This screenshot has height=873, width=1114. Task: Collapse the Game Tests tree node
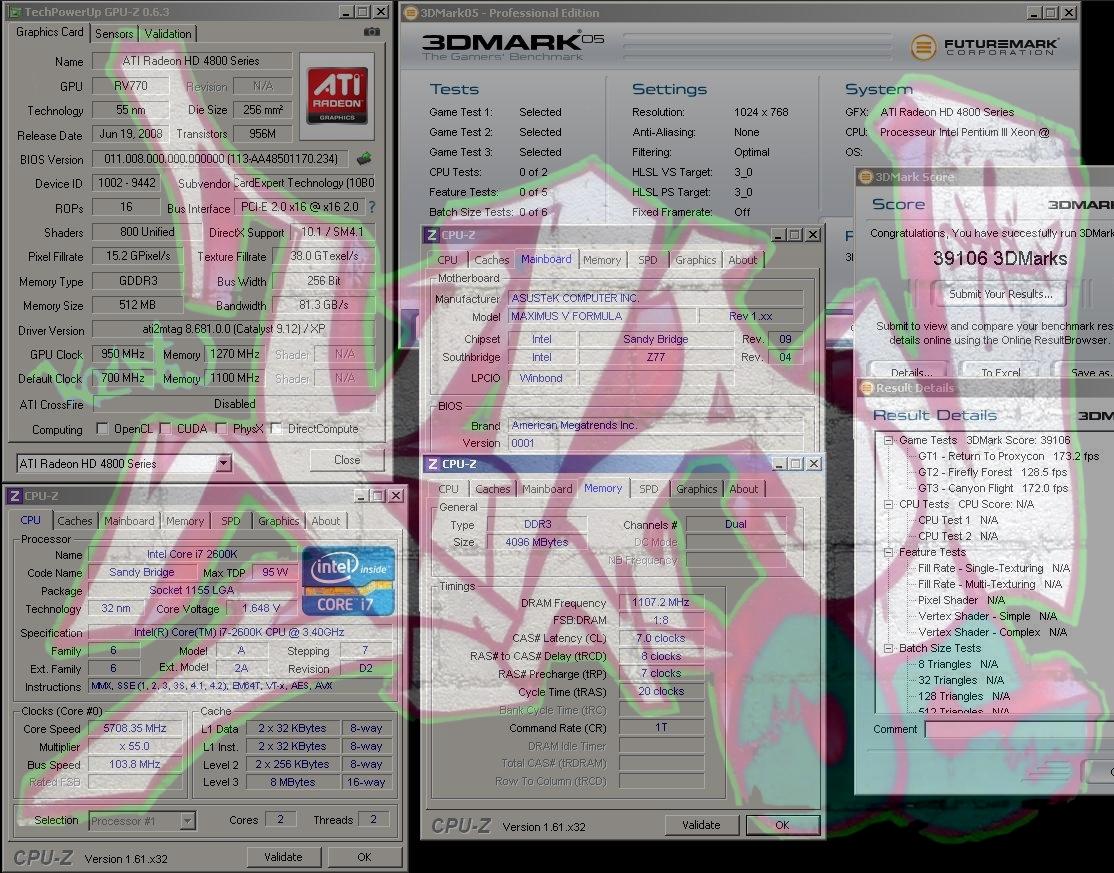(x=888, y=440)
